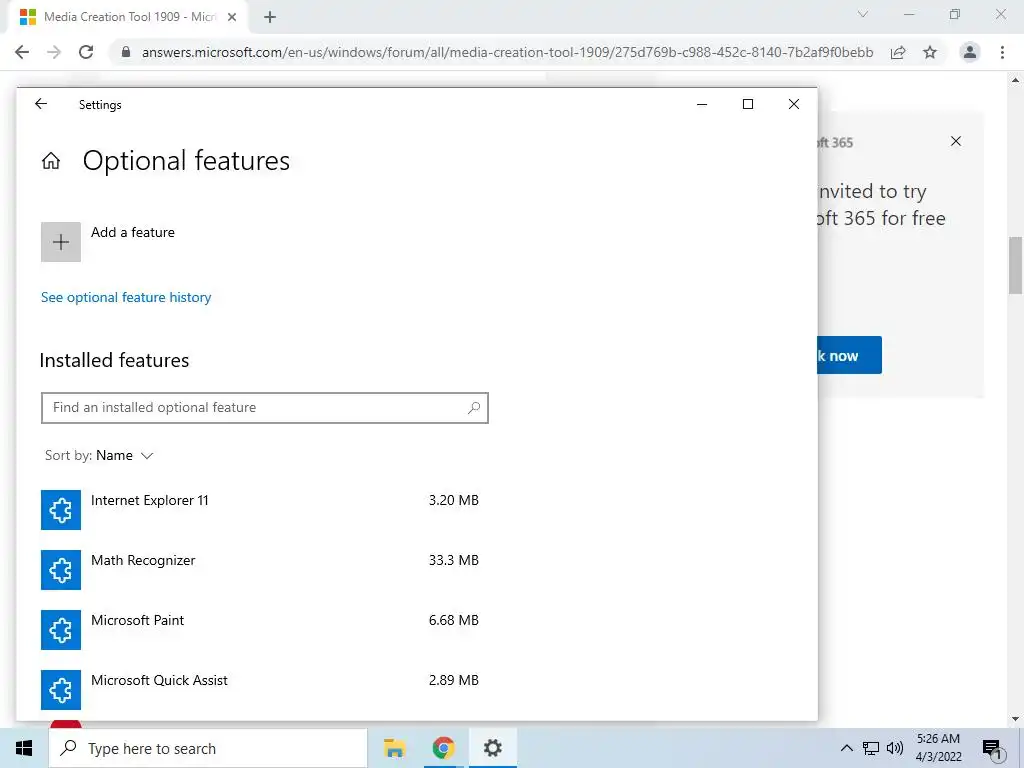Click the taskbar Type here to search box
The width and height of the screenshot is (1024, 768).
point(208,748)
